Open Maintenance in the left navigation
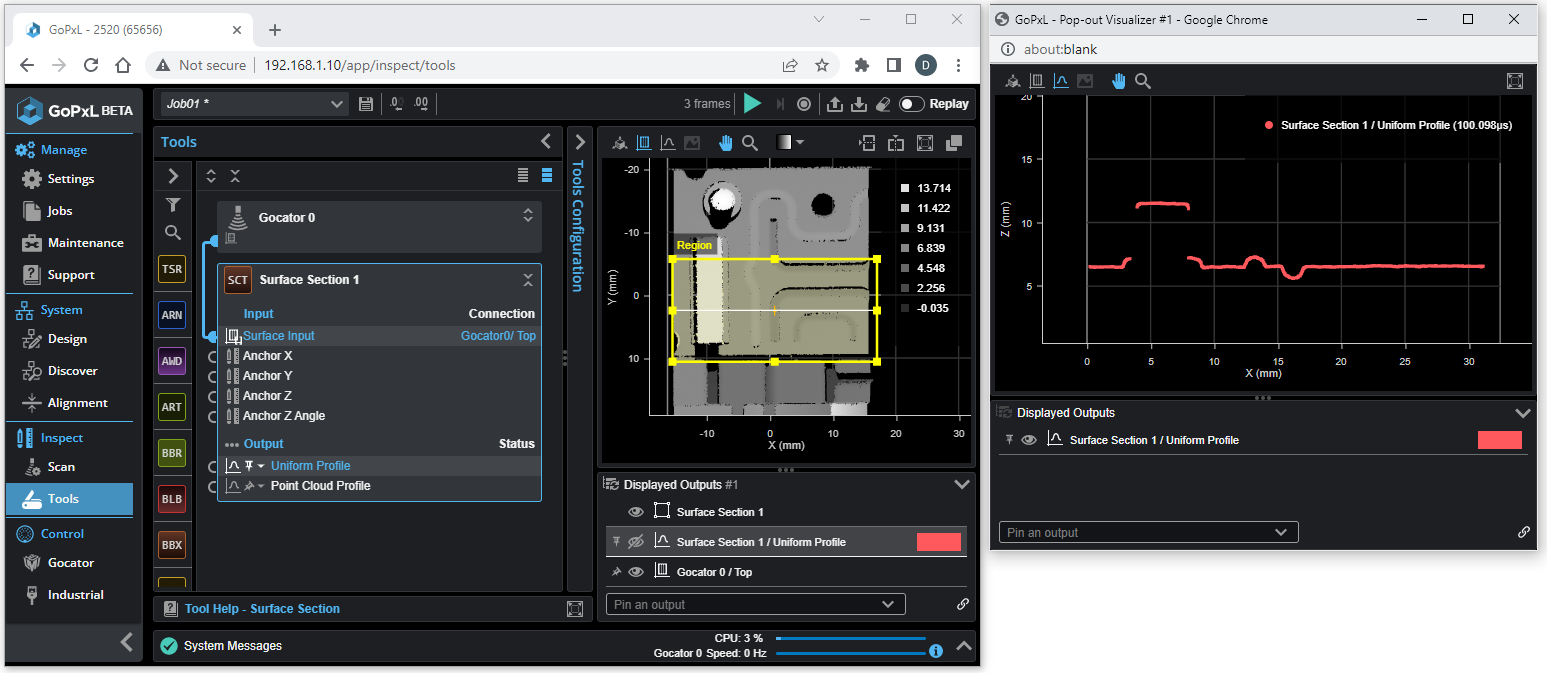The image size is (1547, 673). click(72, 243)
